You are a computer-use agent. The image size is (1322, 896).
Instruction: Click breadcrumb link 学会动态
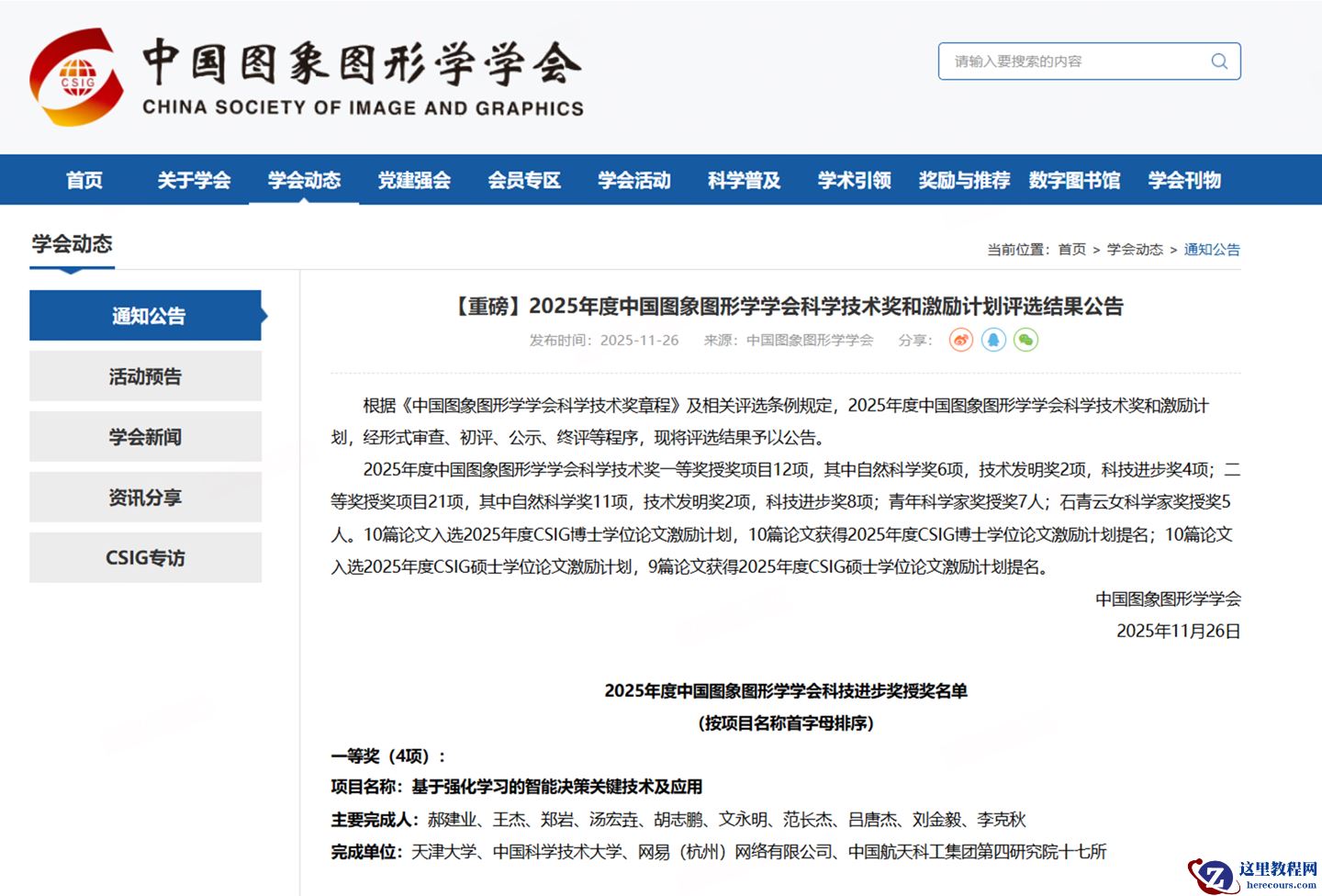click(1135, 250)
